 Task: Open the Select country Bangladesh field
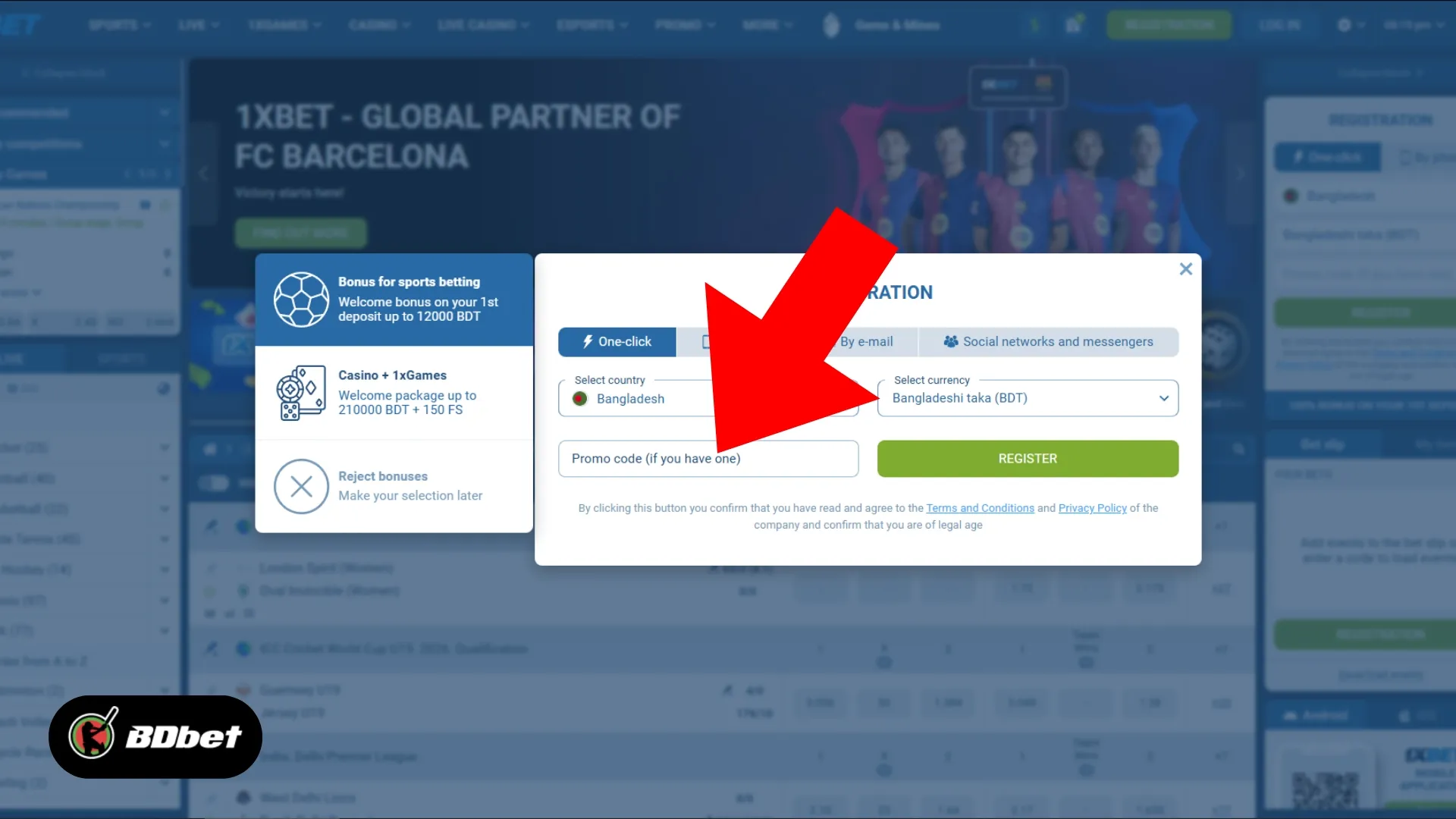[x=708, y=399]
